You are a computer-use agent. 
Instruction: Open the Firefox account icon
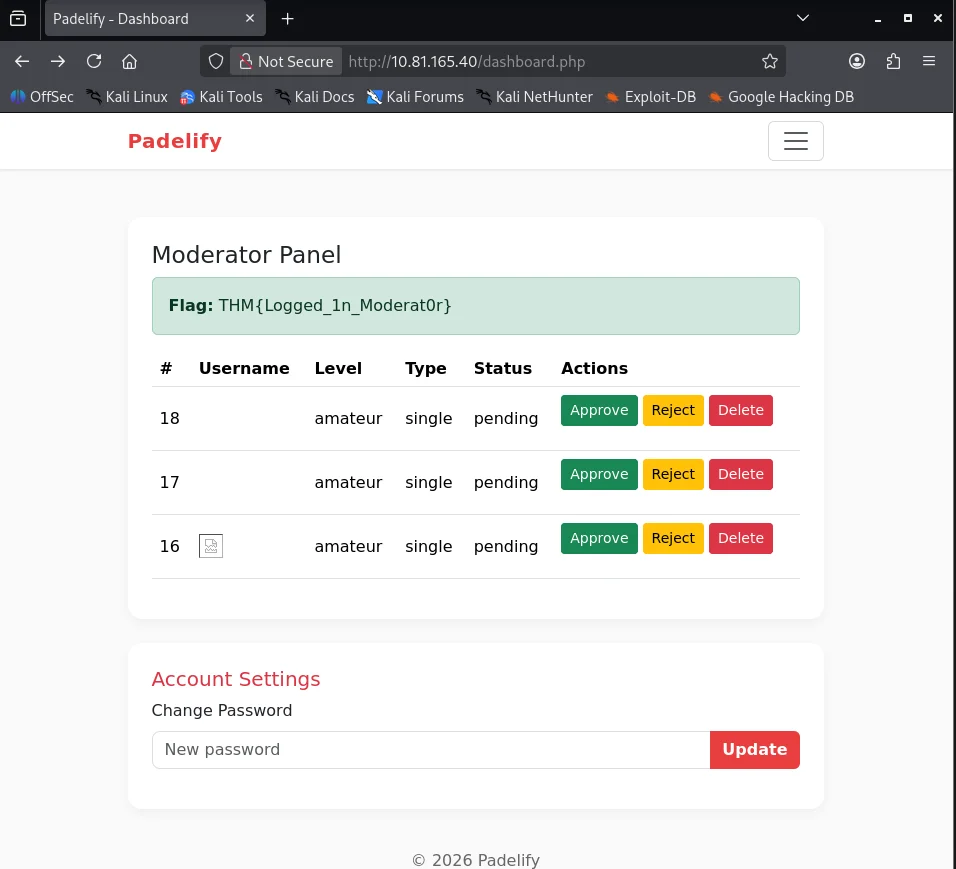[857, 61]
